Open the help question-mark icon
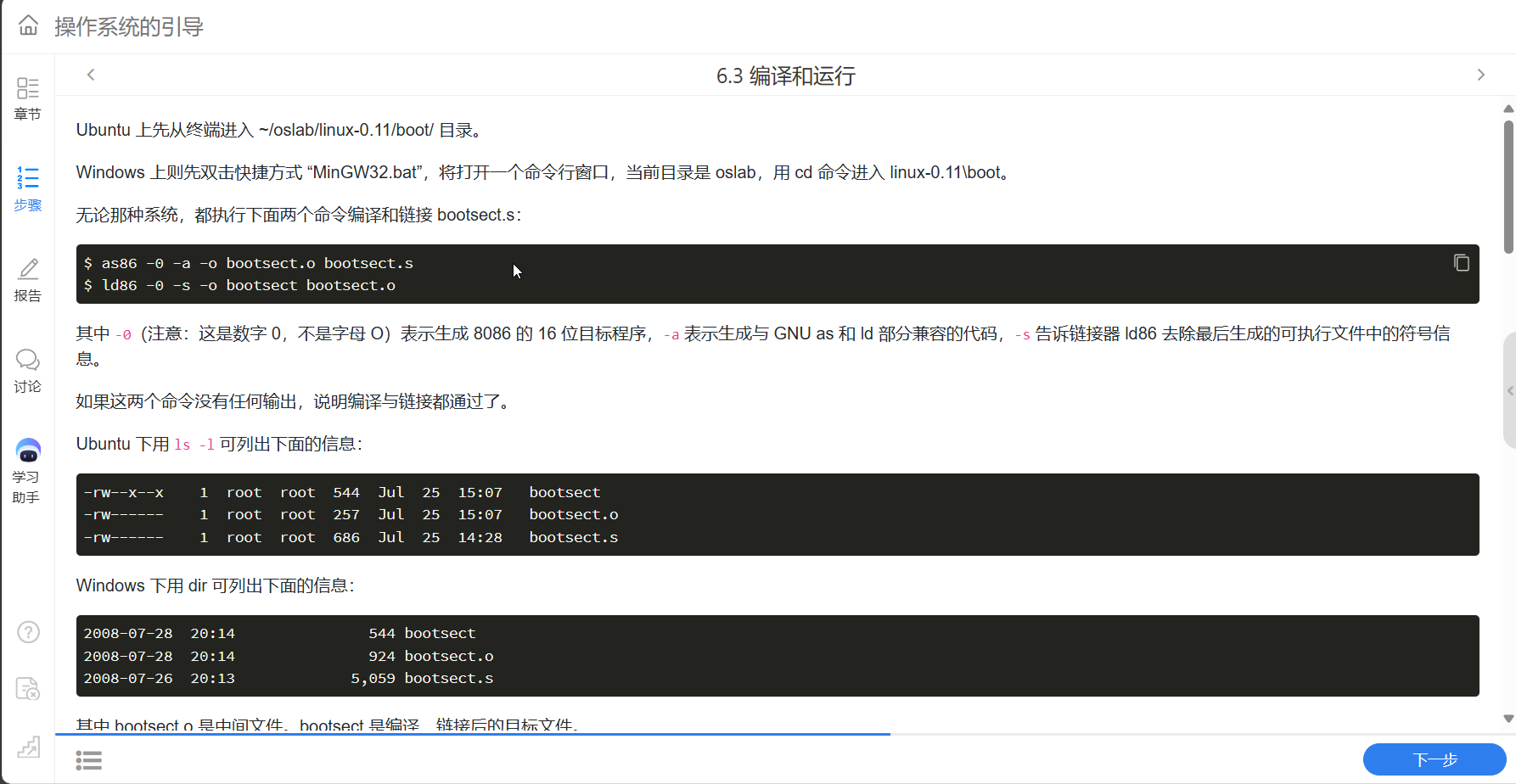Viewport: 1516px width, 784px height. click(x=28, y=632)
